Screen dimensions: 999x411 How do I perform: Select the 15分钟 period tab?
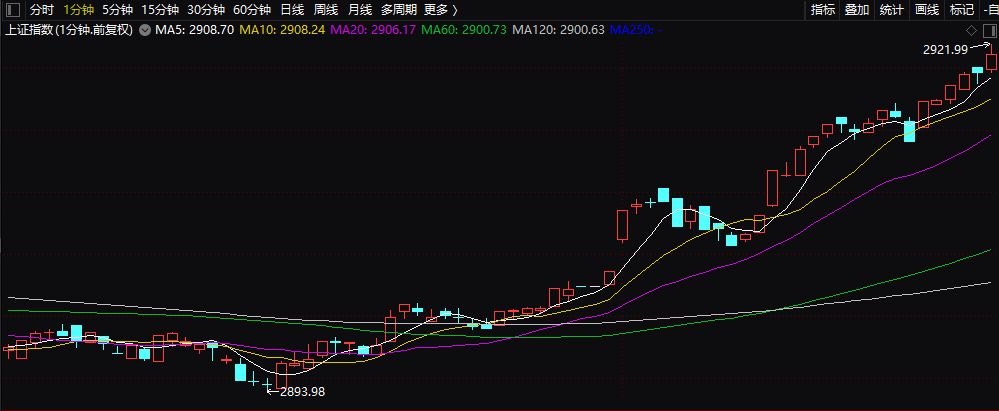tap(161, 10)
